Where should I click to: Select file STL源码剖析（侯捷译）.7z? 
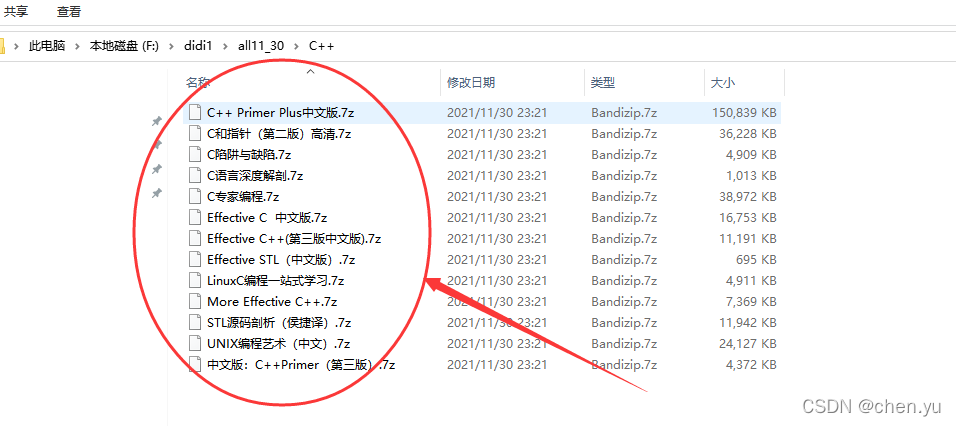pos(279,322)
